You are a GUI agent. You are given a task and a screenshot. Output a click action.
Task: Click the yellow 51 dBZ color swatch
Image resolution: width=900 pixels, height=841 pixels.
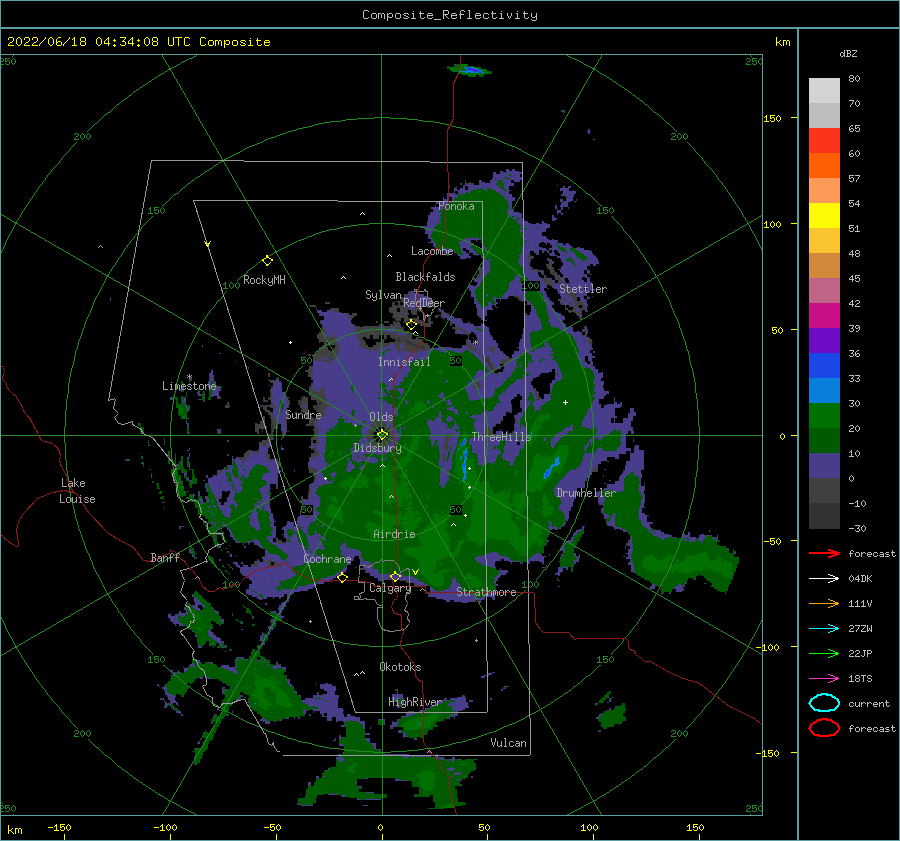pyautogui.click(x=824, y=215)
